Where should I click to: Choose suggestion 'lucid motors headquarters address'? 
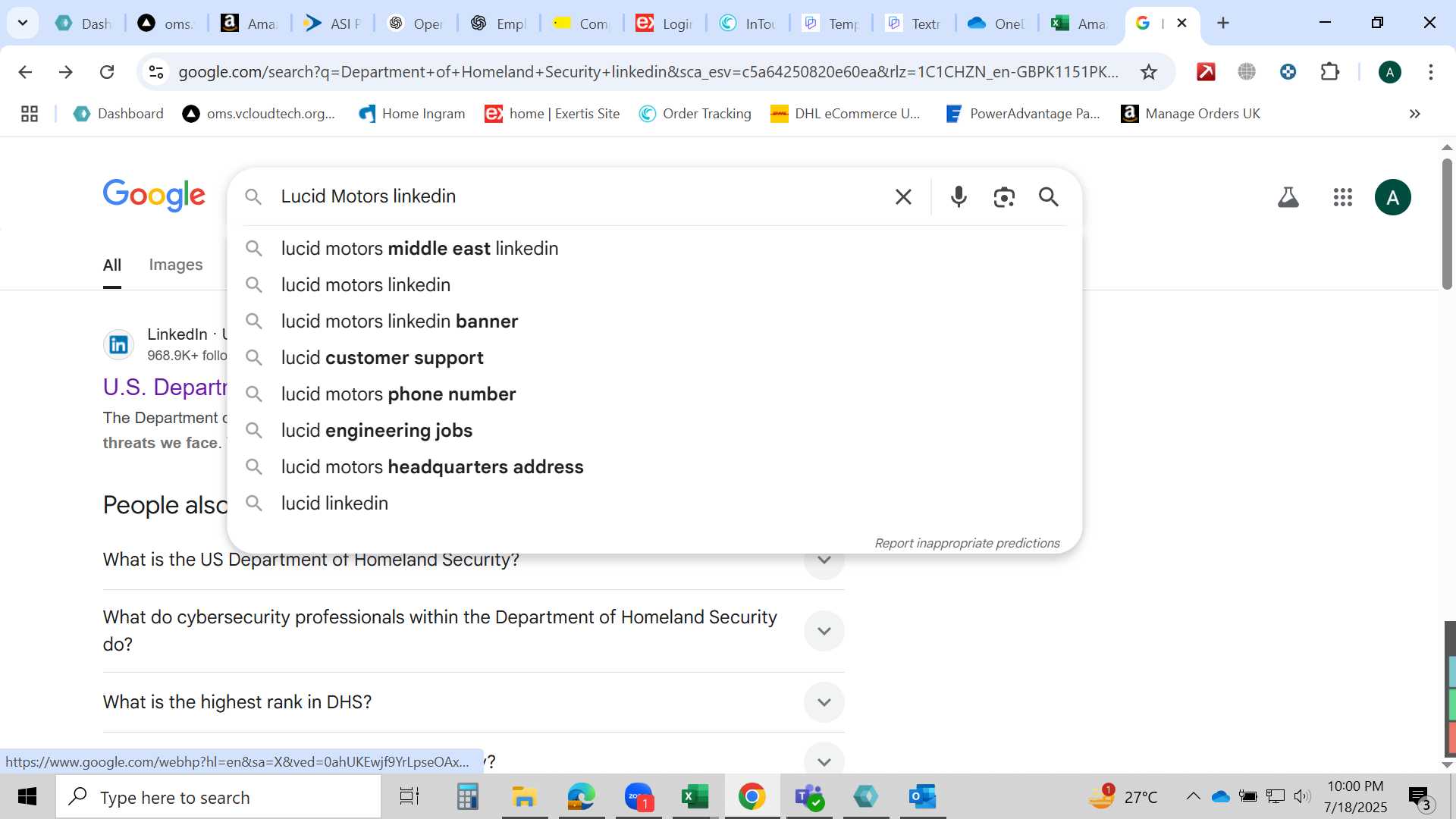click(654, 467)
